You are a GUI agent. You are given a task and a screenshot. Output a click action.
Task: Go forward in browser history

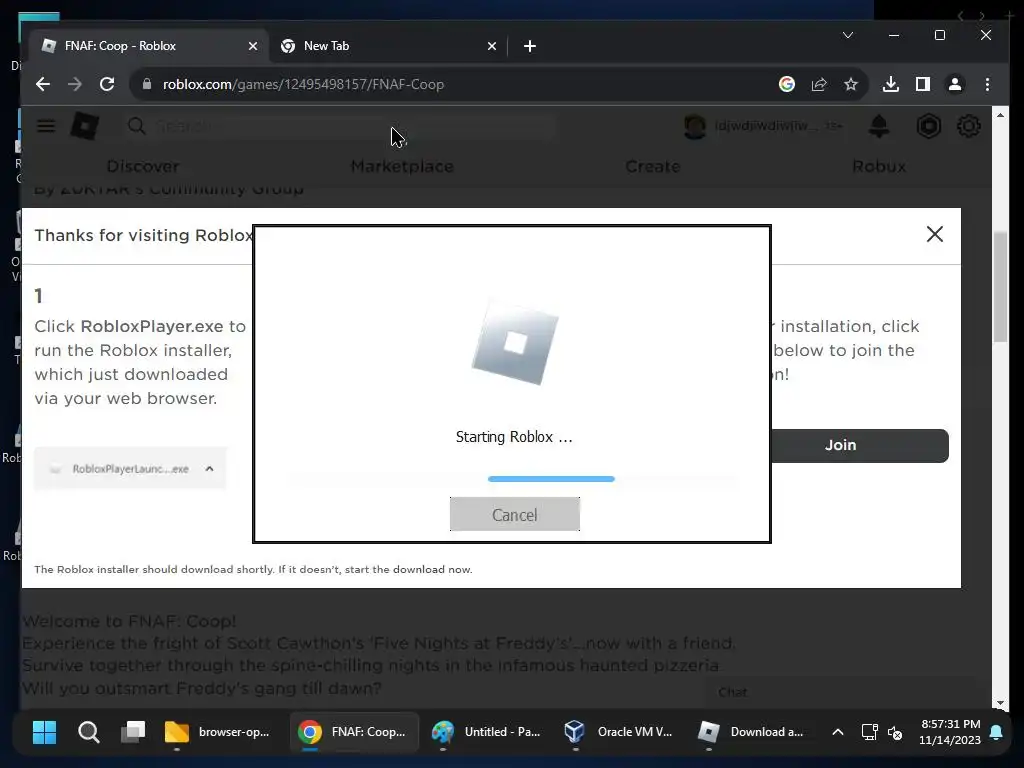(75, 84)
